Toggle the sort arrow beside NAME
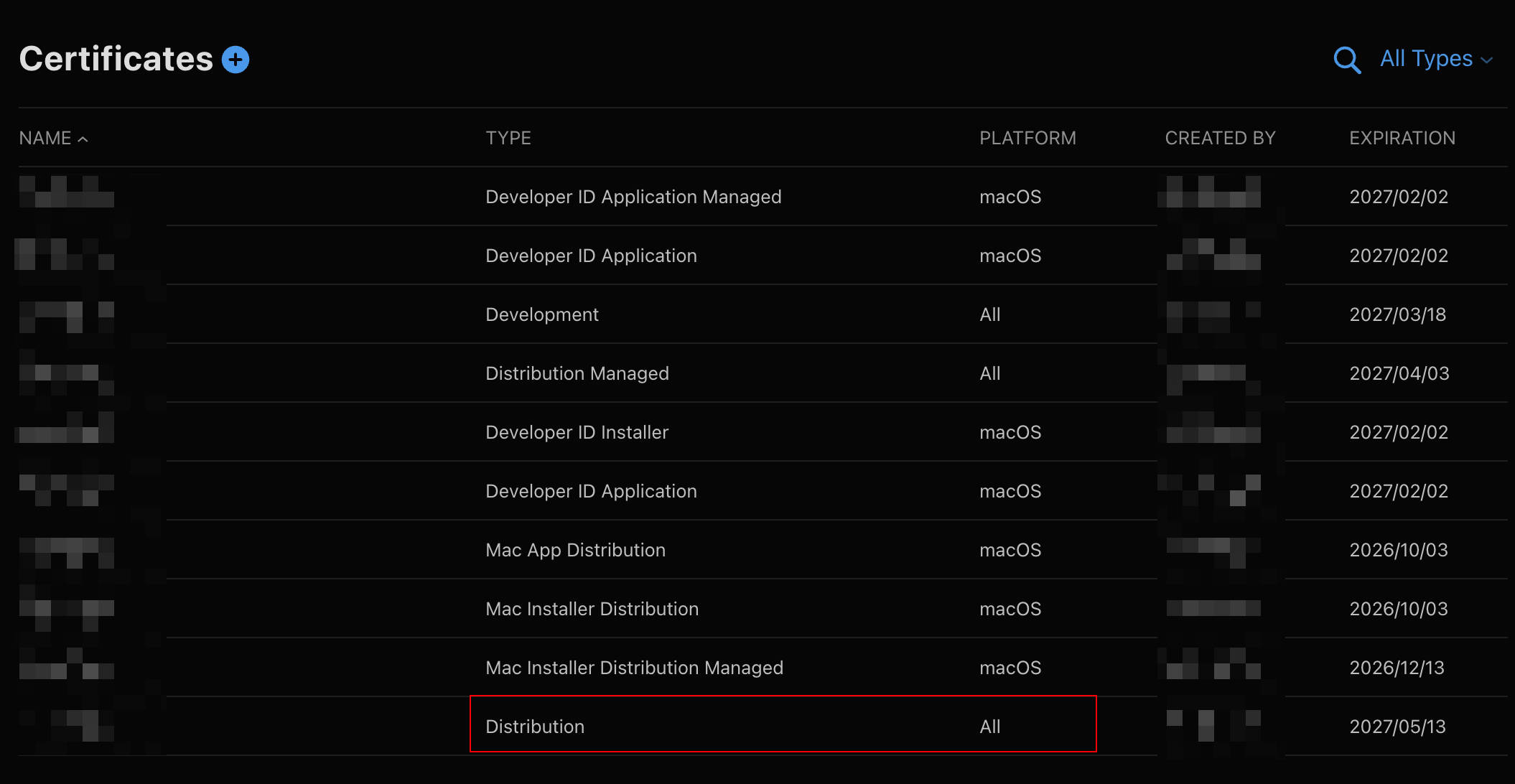 click(x=83, y=139)
